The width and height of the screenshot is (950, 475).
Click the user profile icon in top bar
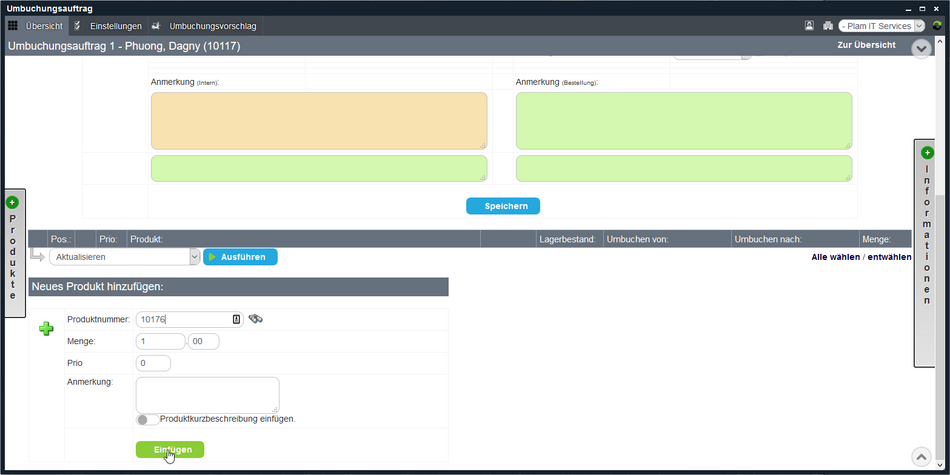coord(809,26)
